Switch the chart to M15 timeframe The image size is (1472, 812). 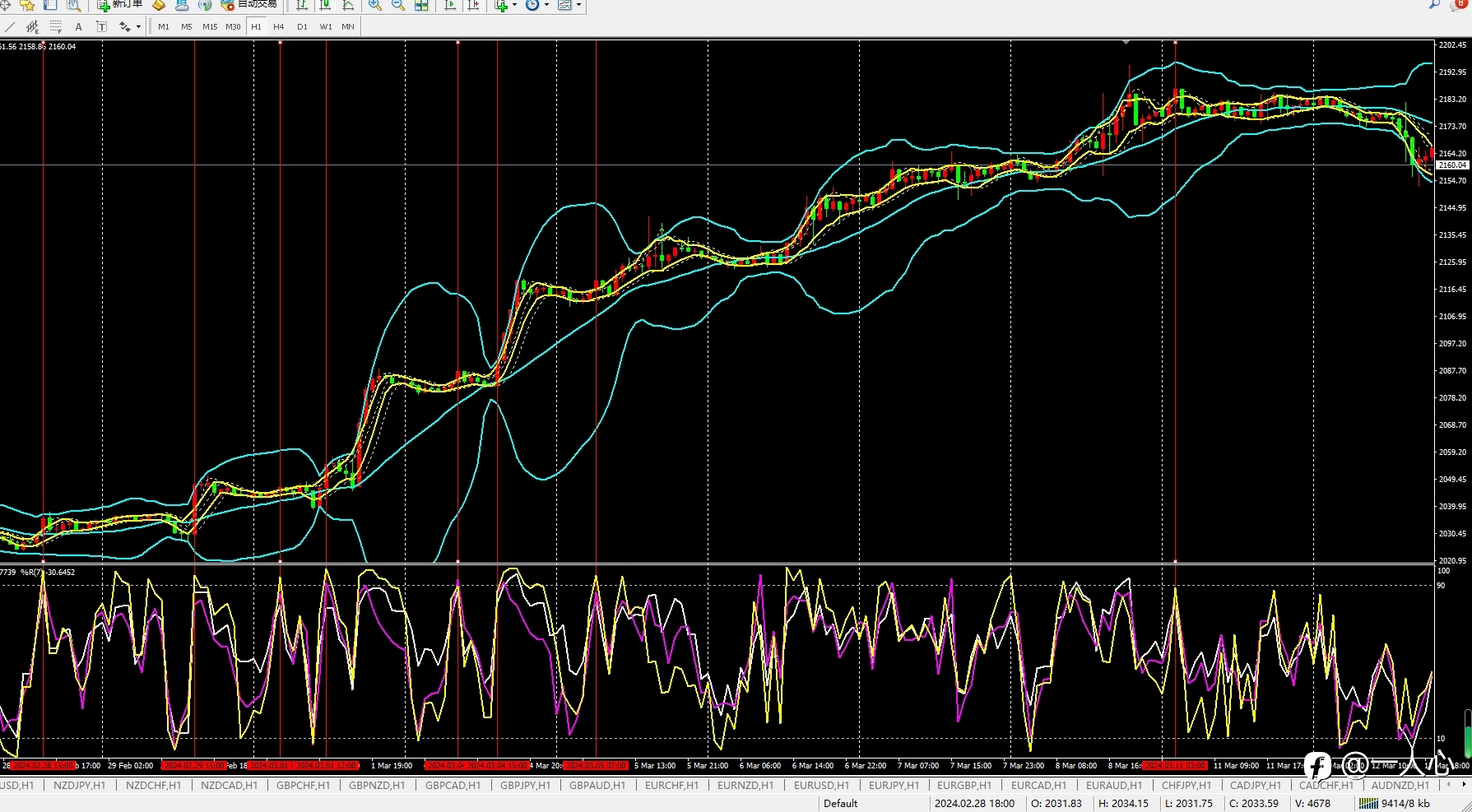click(210, 27)
